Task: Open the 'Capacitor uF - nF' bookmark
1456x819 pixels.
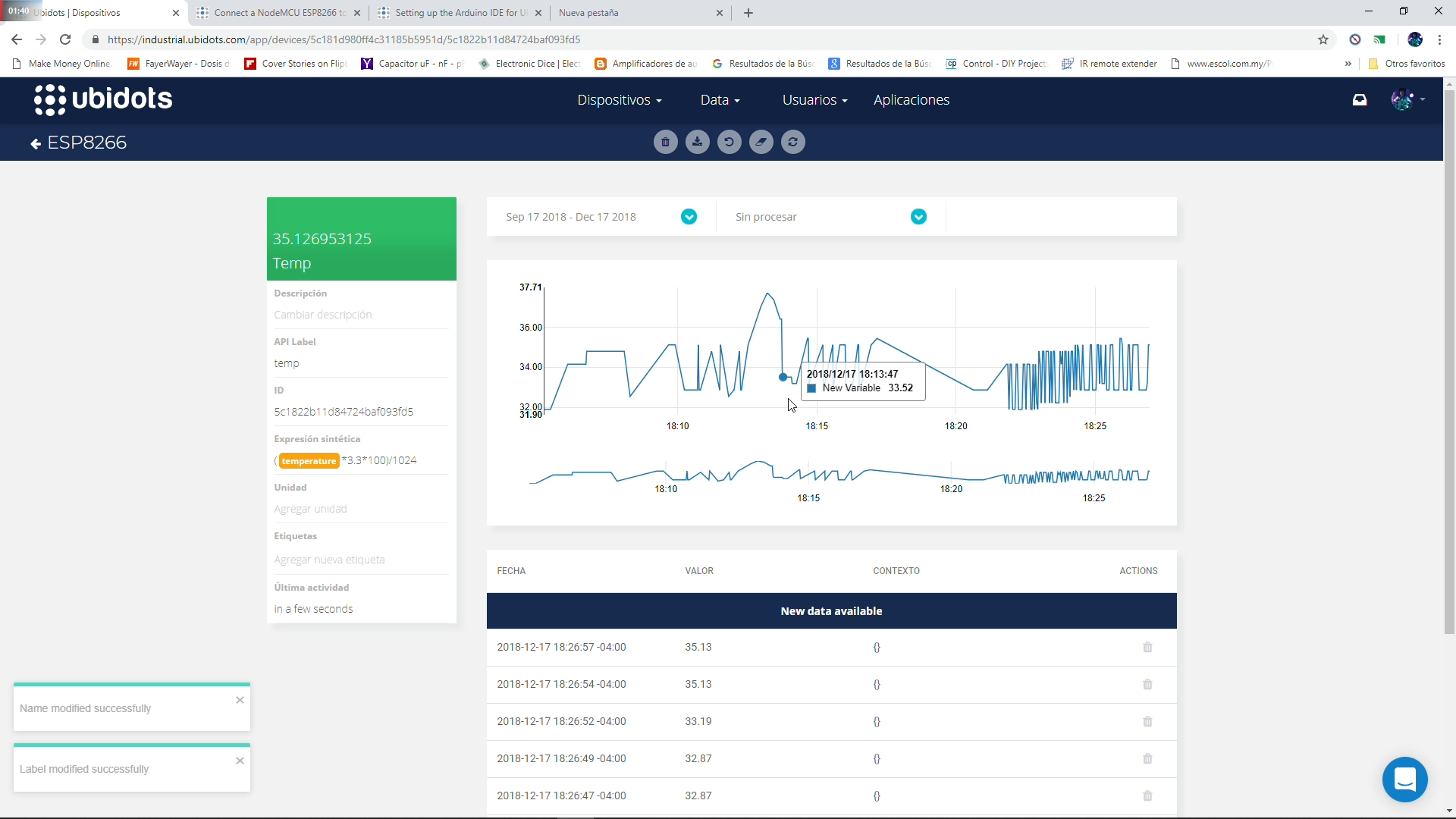Action: (413, 64)
